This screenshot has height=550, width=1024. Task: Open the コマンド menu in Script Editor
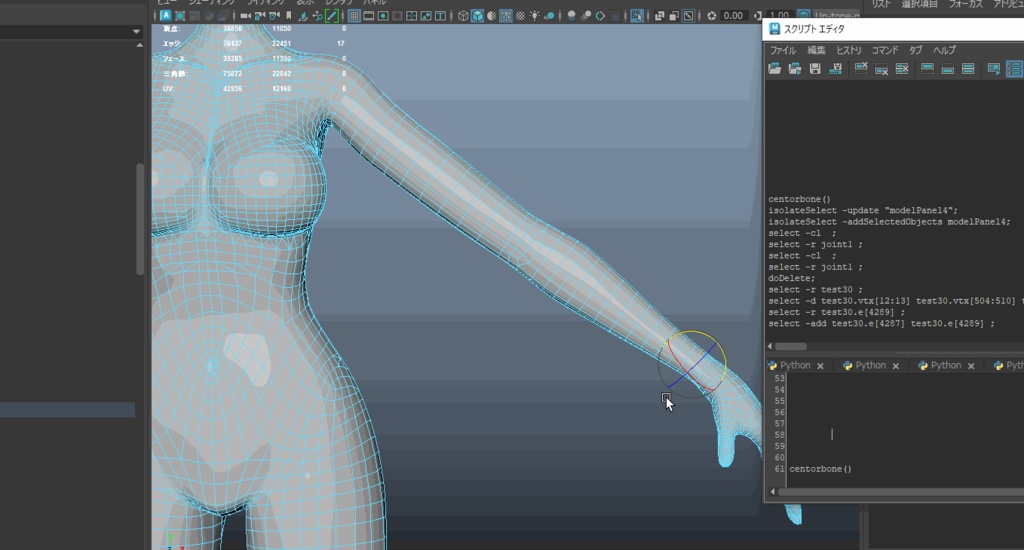885,50
